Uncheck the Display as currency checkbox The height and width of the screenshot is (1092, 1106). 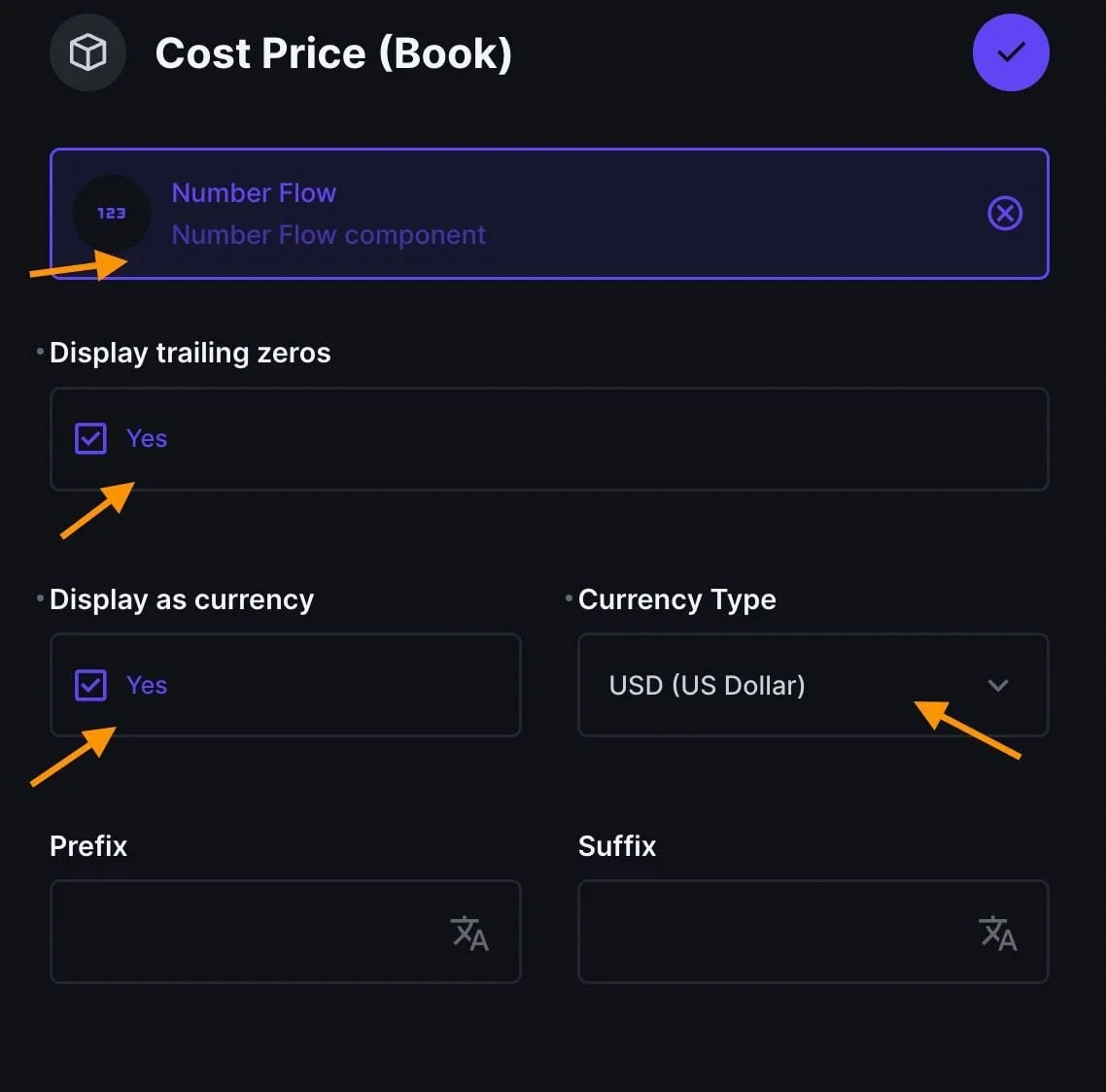click(x=91, y=685)
